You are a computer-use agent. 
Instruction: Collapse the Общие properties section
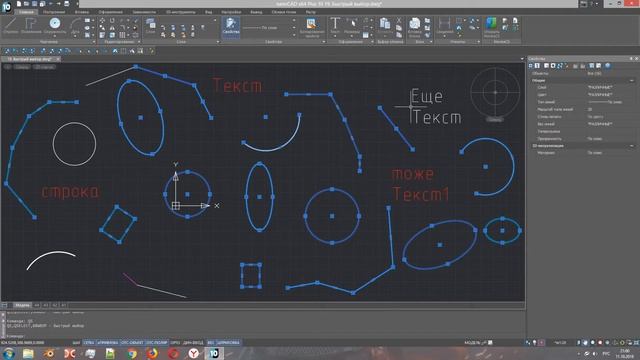coord(631,80)
